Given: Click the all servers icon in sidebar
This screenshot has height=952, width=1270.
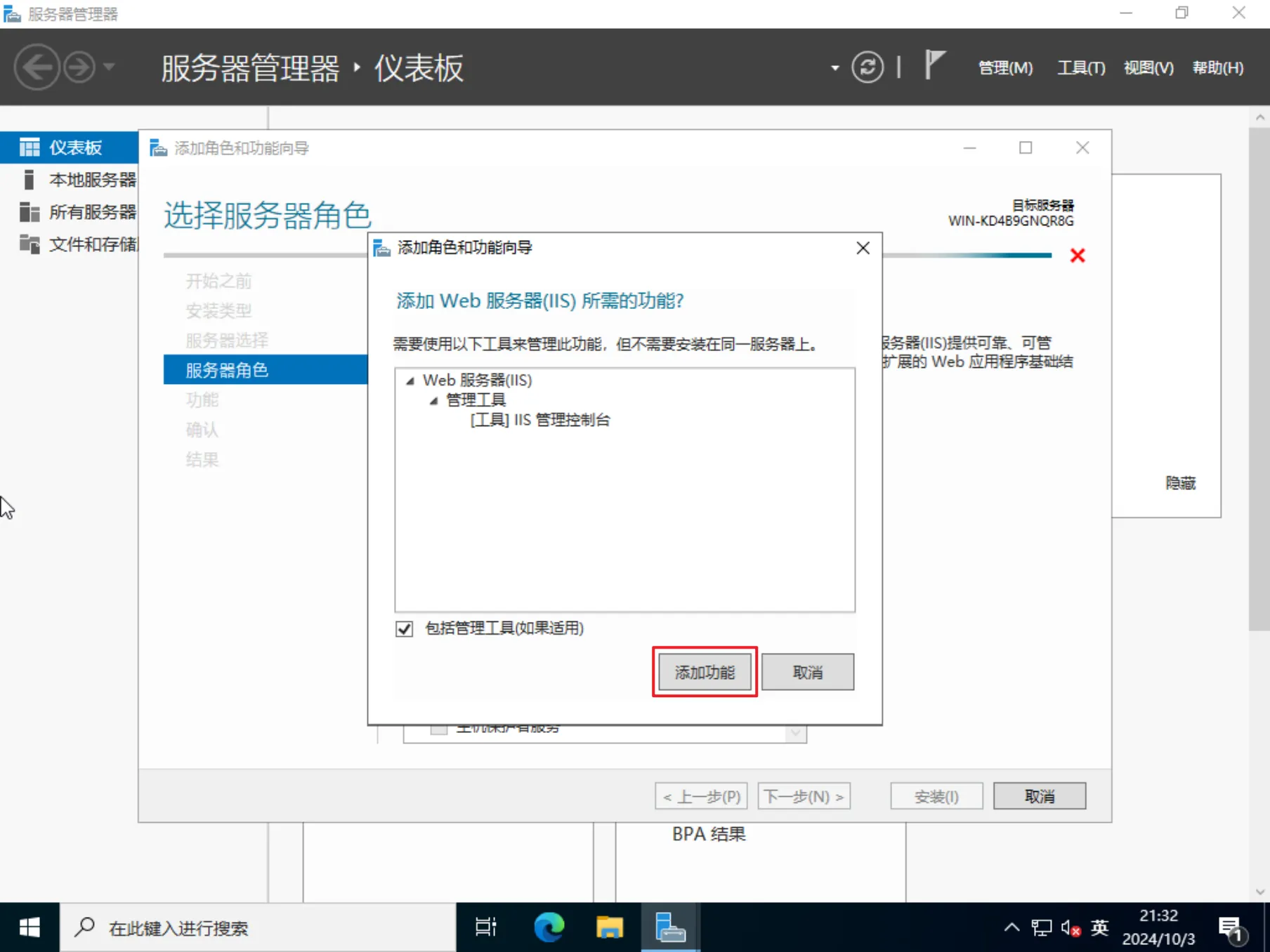Looking at the screenshot, I should (x=30, y=212).
